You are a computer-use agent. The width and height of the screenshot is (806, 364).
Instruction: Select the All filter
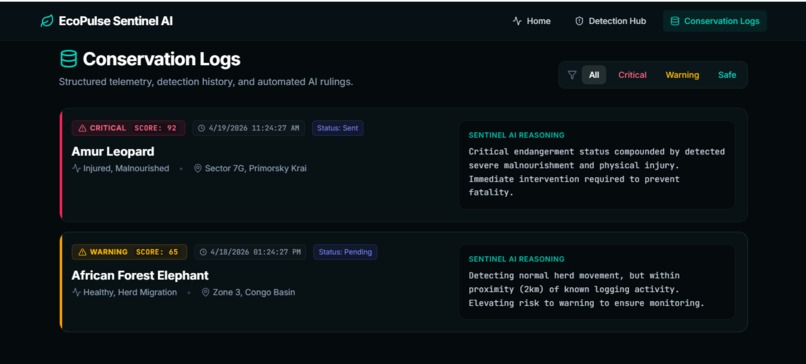coord(594,75)
